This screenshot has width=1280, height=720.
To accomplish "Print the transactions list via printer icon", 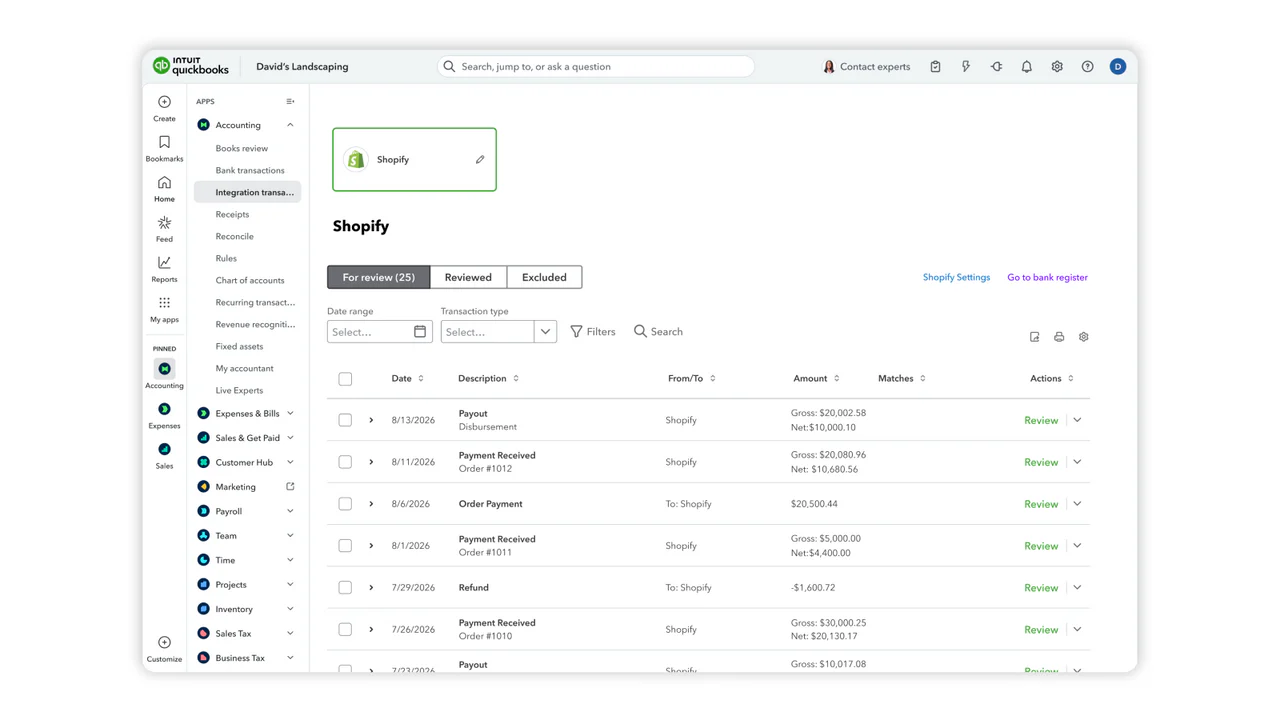I will (x=1059, y=337).
